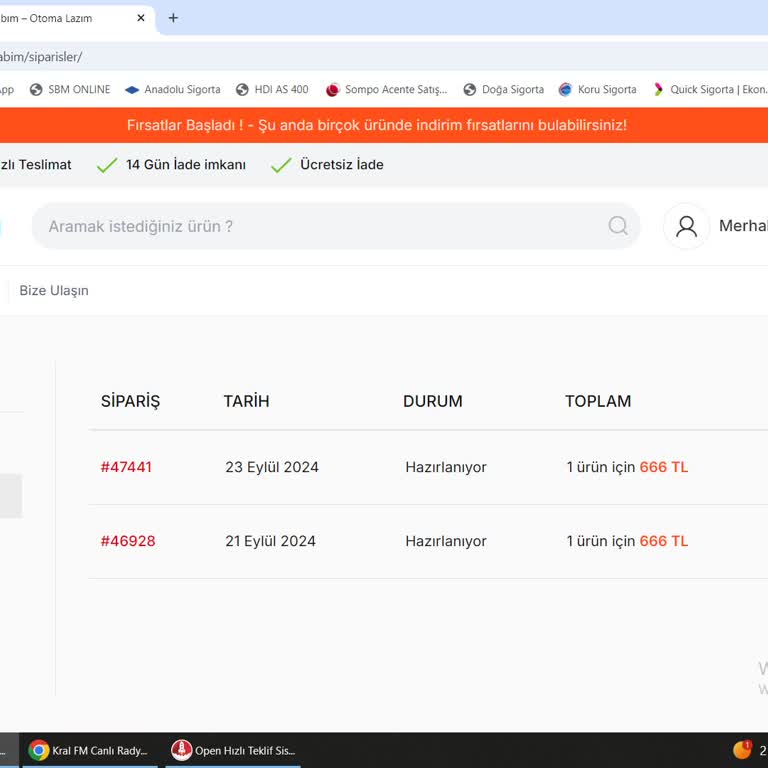Switch to Kral FM Chrome taskbar window
Viewport: 768px width, 768px height.
click(89, 750)
